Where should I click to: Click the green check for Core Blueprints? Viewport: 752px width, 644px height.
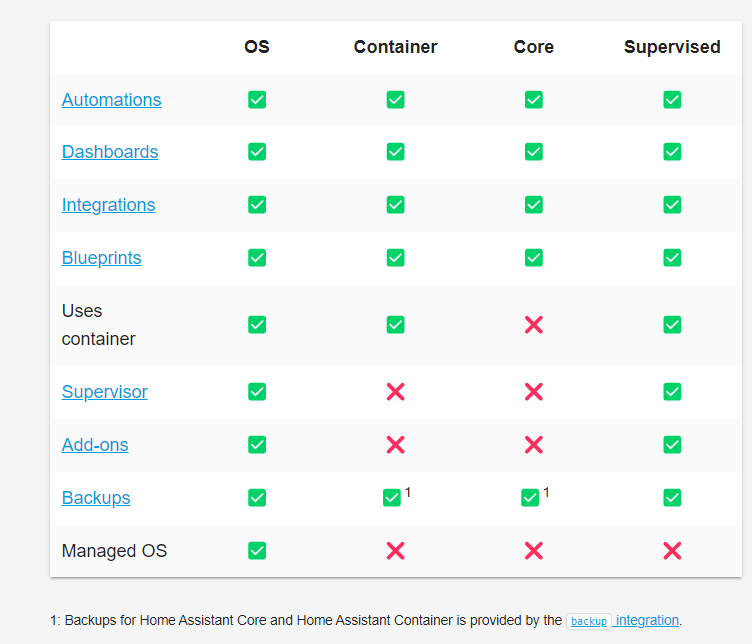[x=534, y=258]
